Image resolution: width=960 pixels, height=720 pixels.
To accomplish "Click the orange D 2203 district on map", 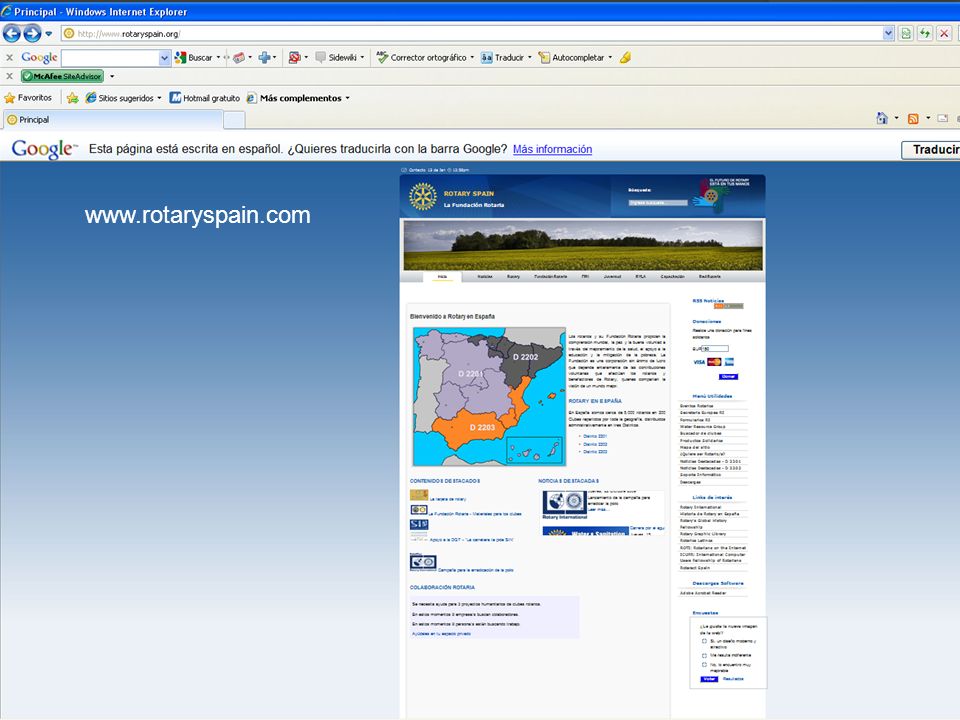I will tap(482, 427).
